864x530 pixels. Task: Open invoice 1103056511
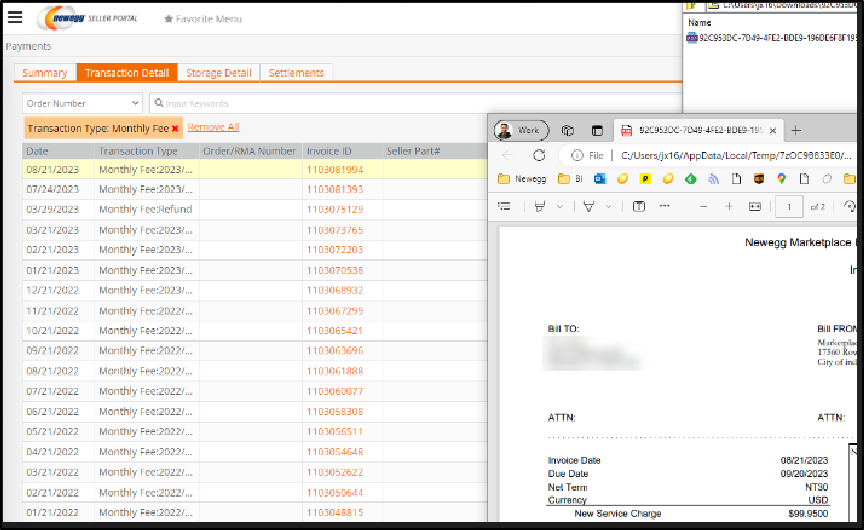tap(335, 431)
